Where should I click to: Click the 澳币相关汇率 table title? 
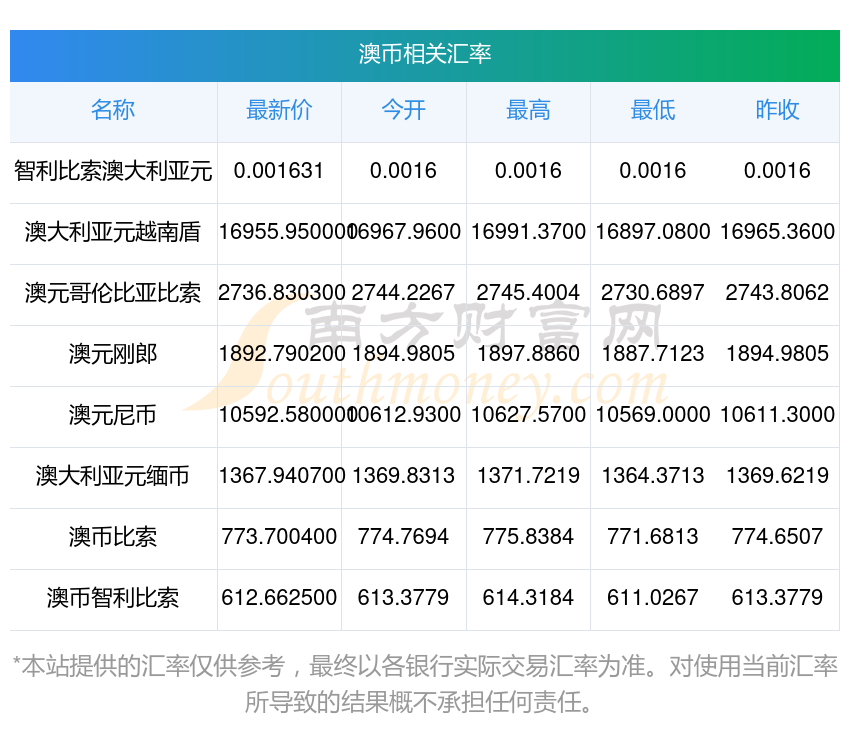pos(424,54)
